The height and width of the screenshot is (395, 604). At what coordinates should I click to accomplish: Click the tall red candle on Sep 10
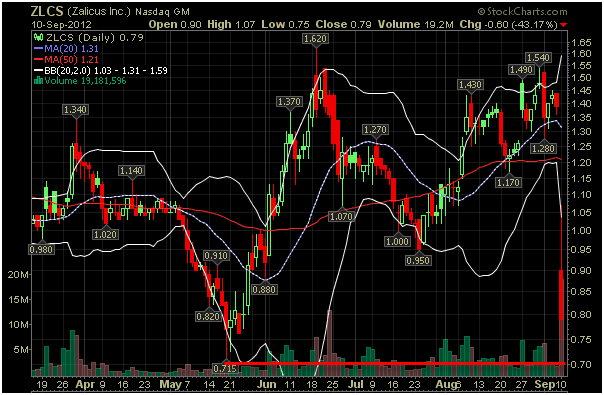coord(561,295)
